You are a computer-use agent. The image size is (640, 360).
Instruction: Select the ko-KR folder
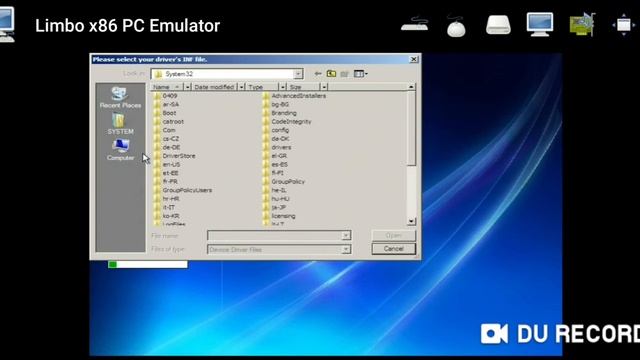point(167,216)
